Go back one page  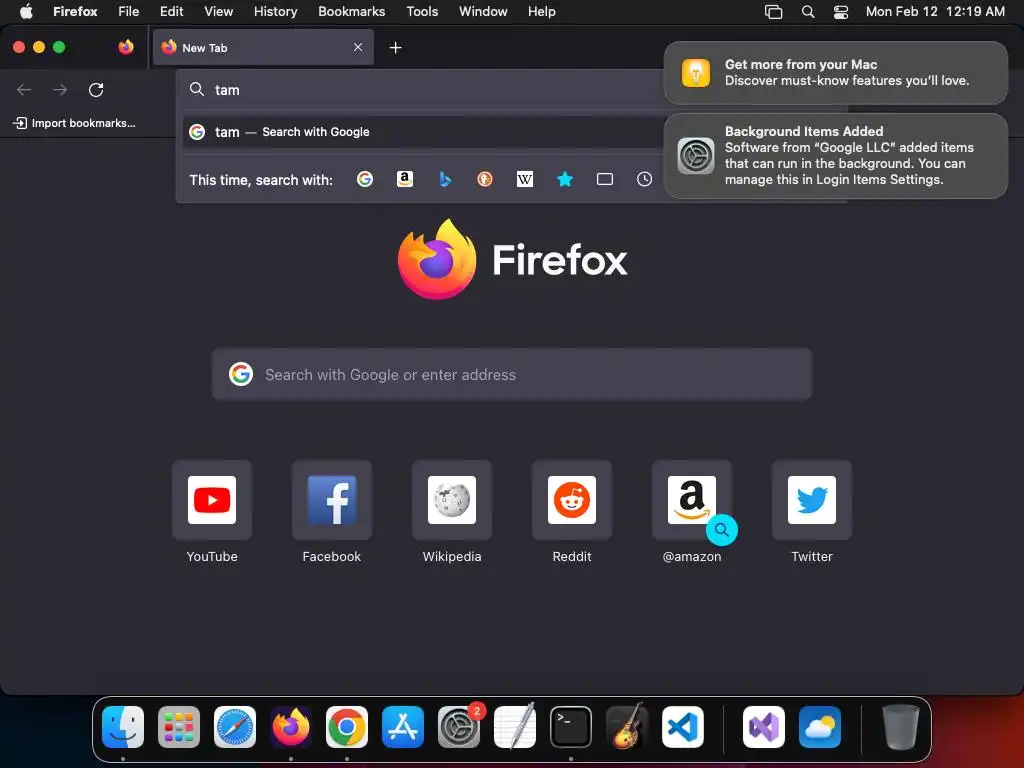tap(24, 89)
